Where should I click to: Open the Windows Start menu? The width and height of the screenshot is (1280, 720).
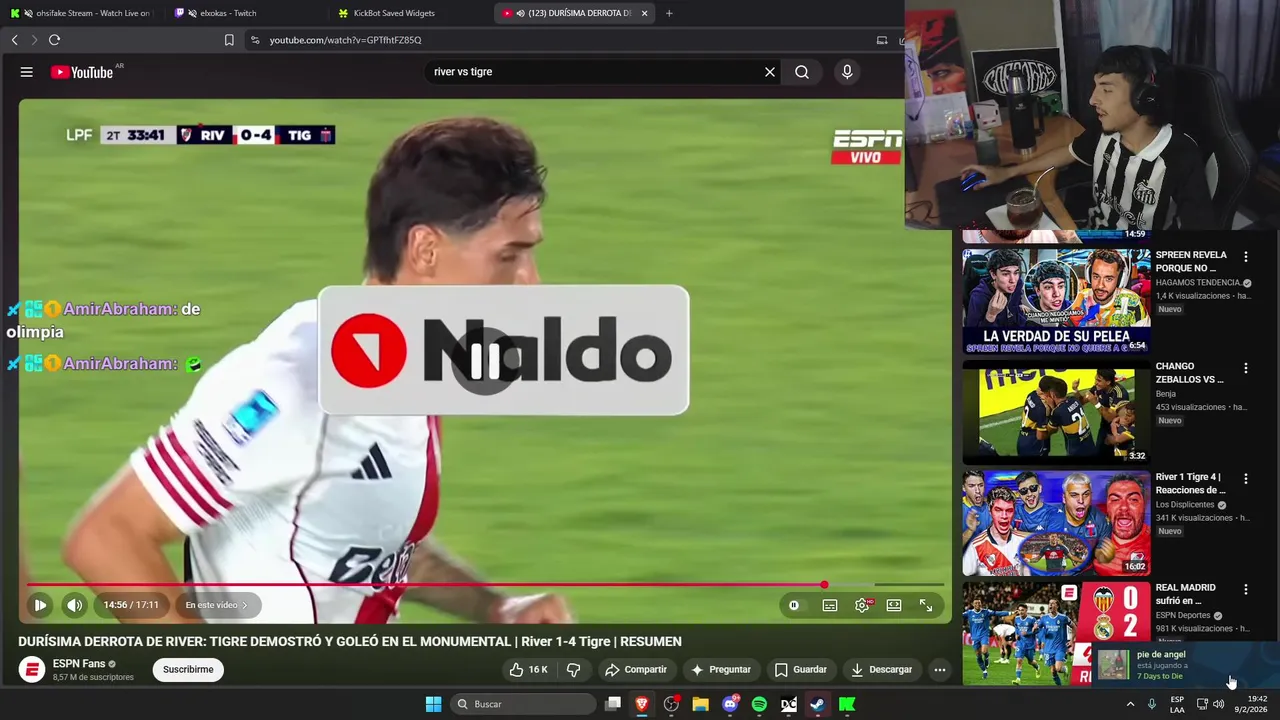tap(433, 704)
